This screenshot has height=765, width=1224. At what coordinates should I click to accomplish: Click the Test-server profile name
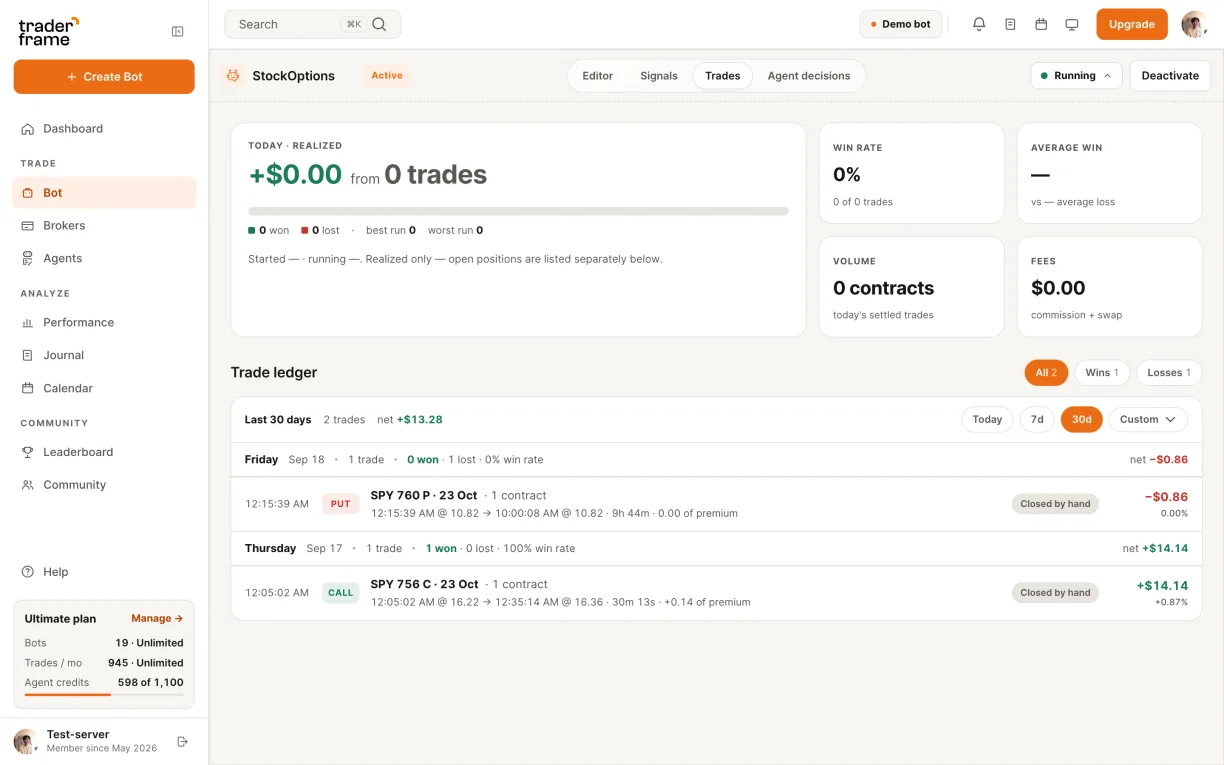click(x=78, y=734)
